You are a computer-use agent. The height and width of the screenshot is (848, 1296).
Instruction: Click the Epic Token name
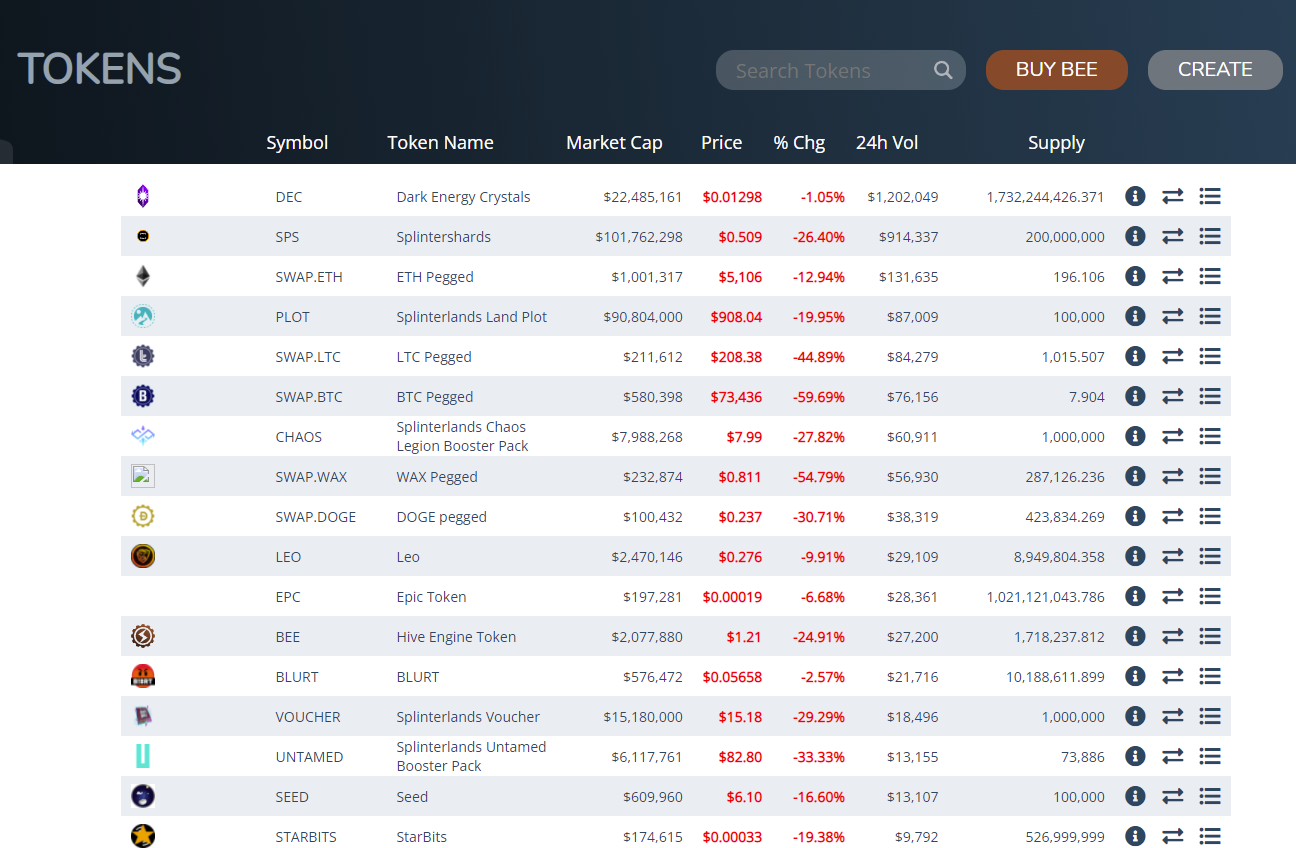pyautogui.click(x=431, y=597)
